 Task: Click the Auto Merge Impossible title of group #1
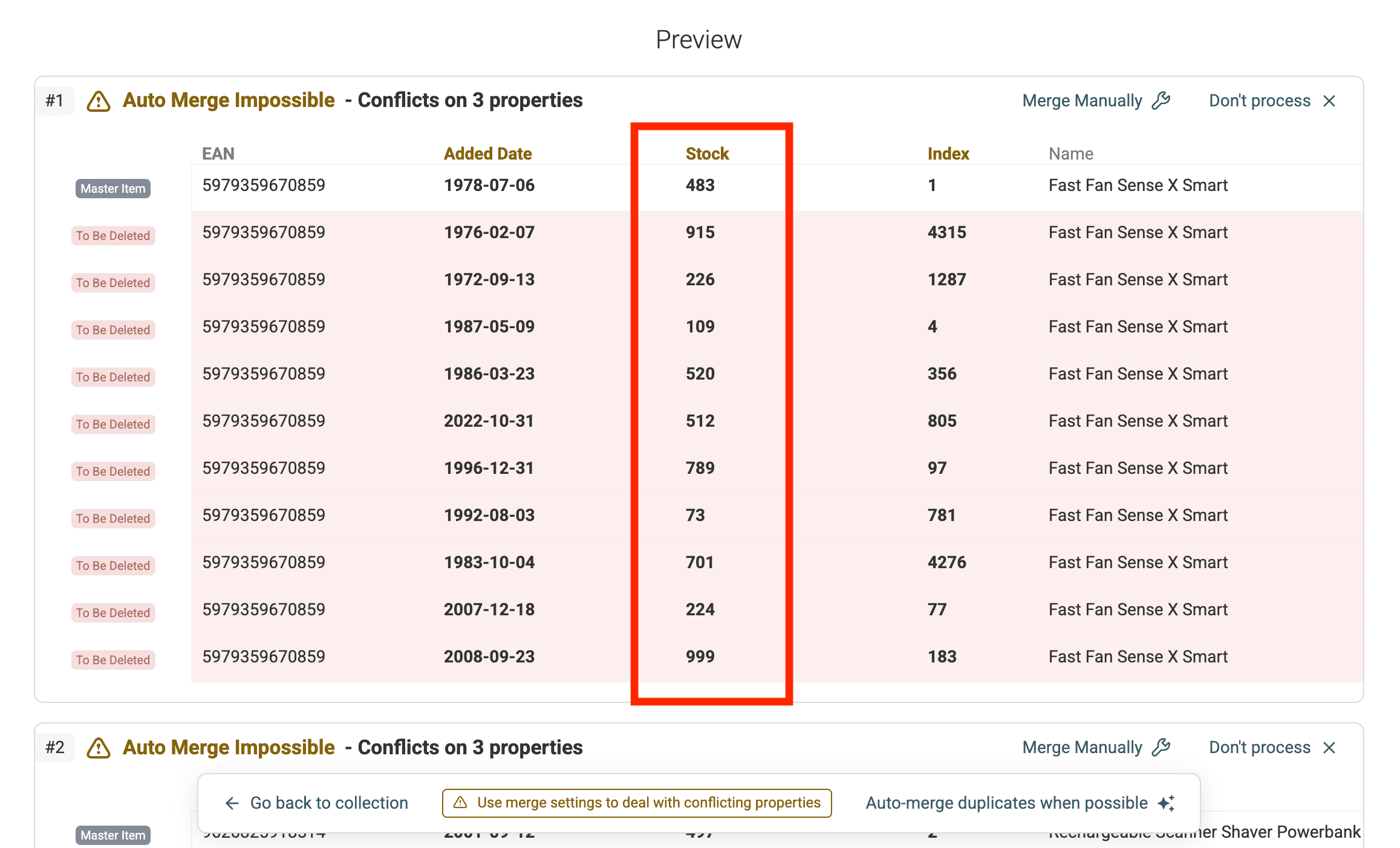pyautogui.click(x=228, y=100)
